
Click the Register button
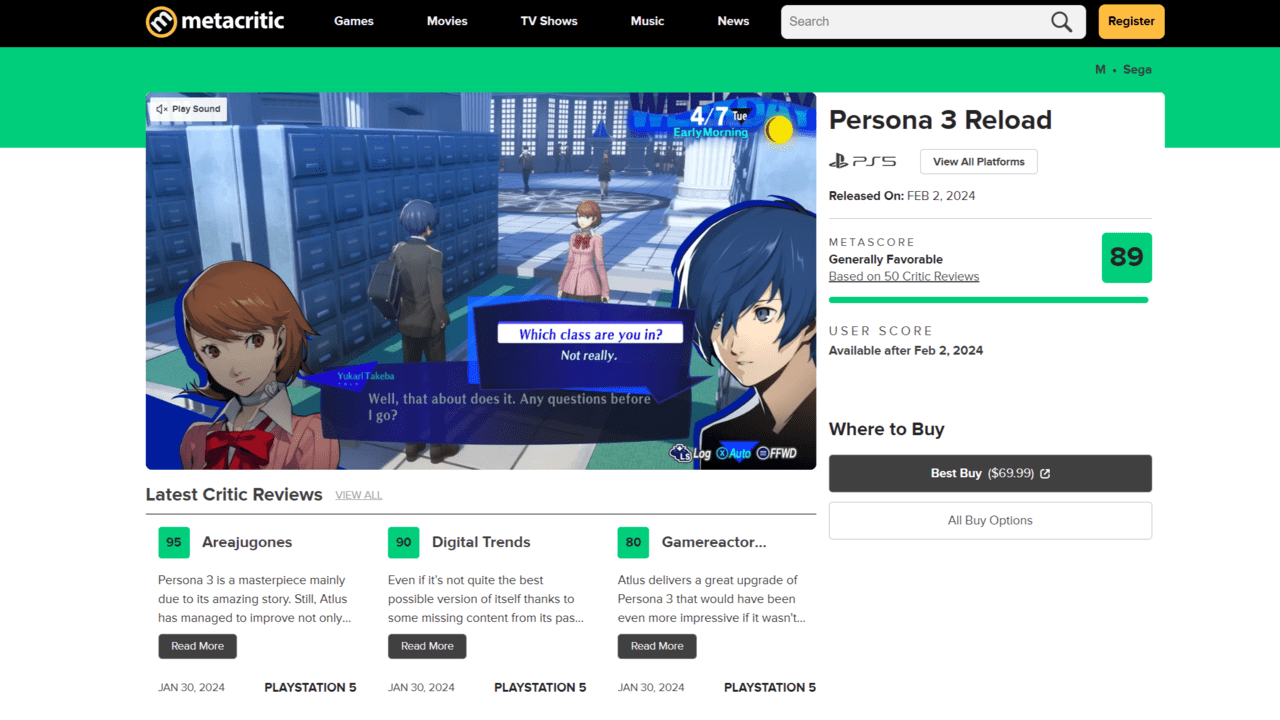[x=1131, y=21]
